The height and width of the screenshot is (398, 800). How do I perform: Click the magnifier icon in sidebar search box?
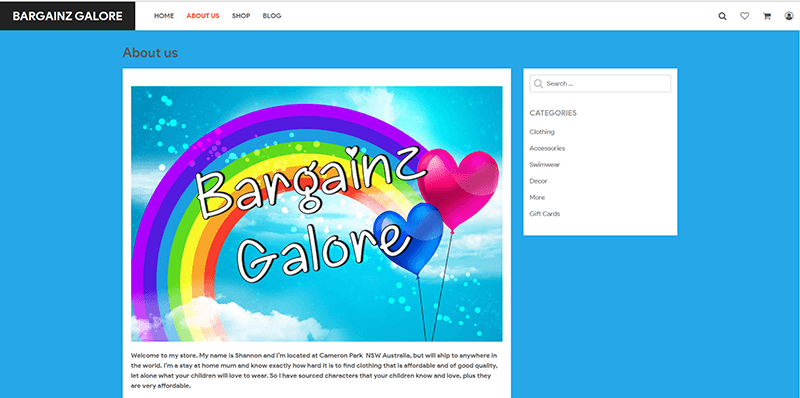(x=538, y=84)
